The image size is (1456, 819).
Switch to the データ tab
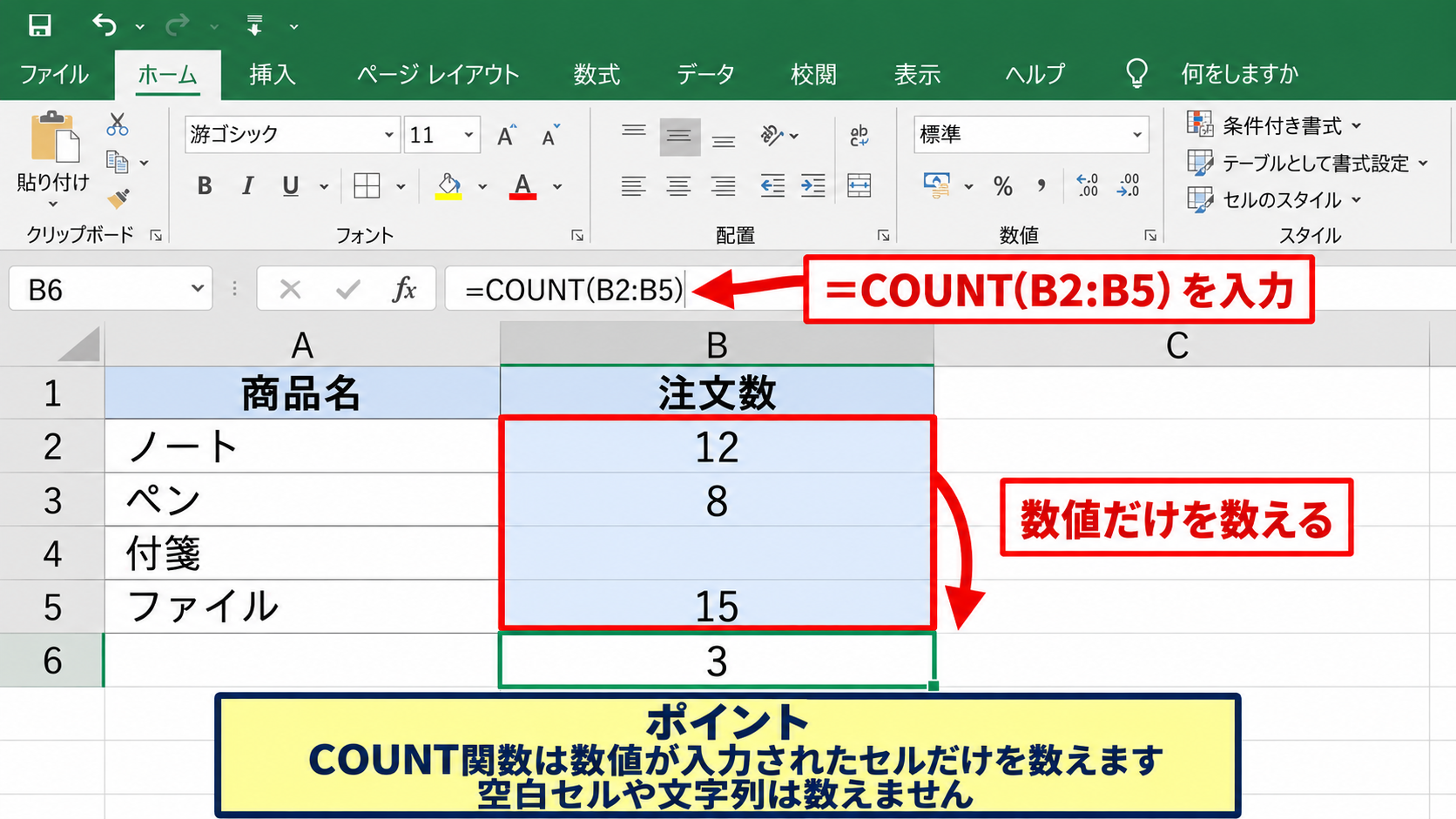click(x=705, y=74)
